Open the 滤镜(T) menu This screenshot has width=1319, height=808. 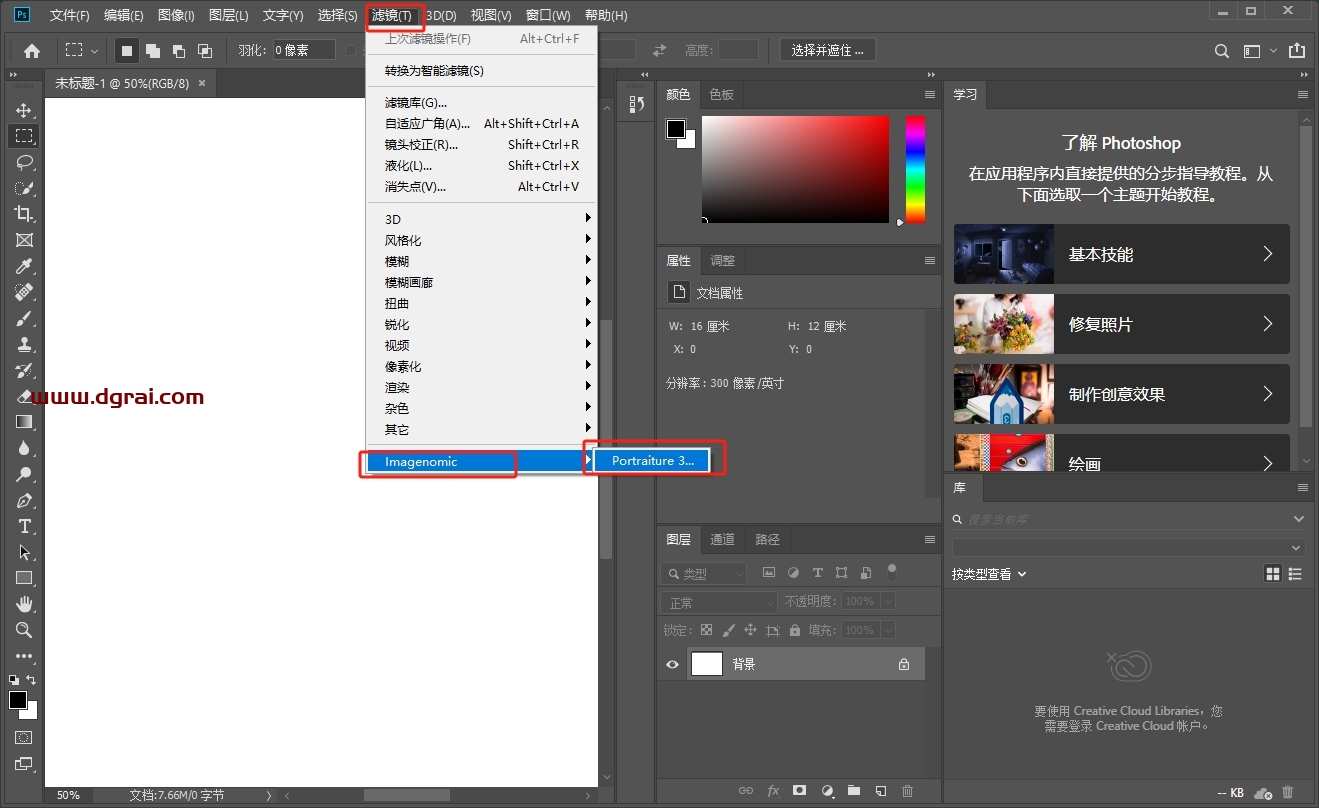click(x=391, y=16)
